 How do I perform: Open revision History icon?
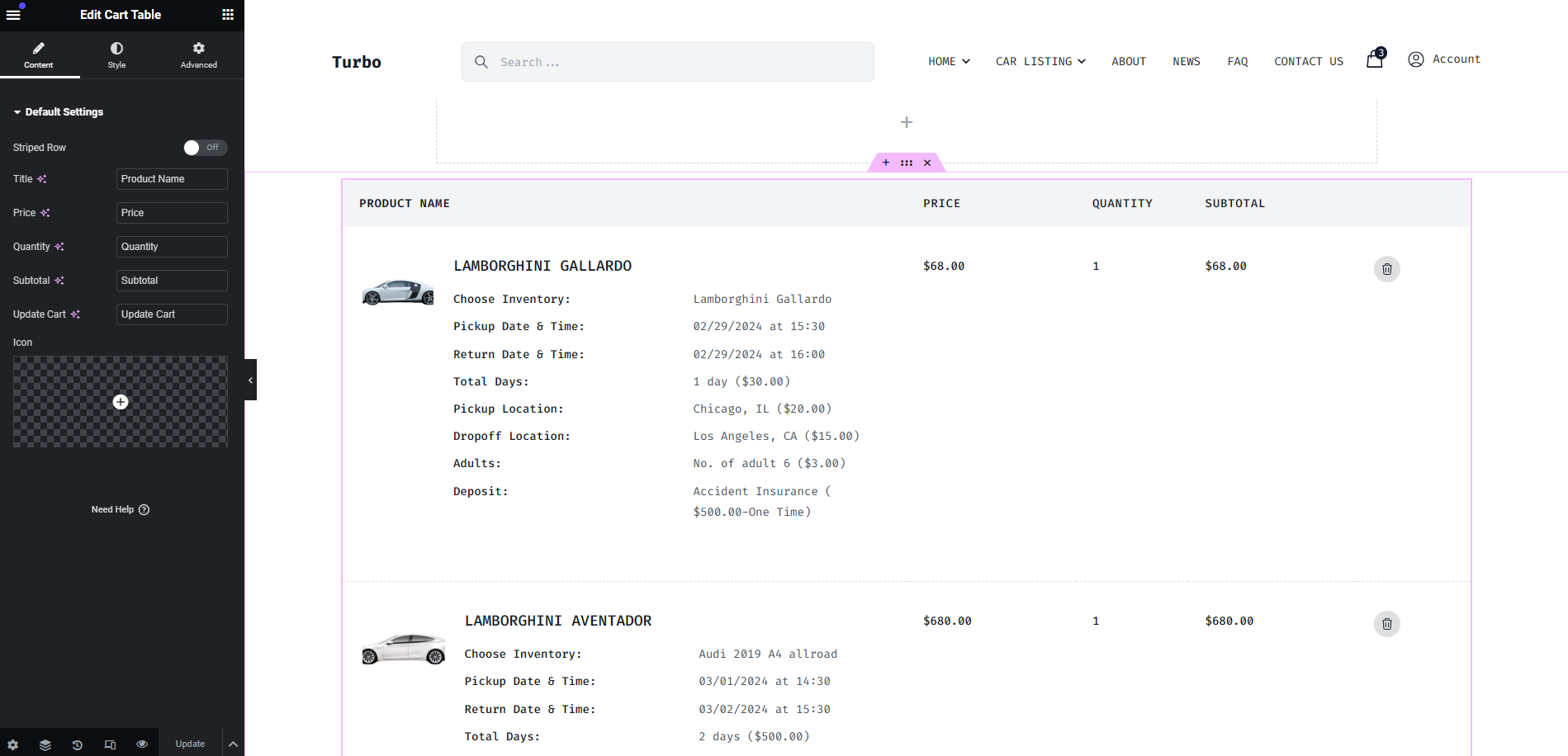click(x=78, y=744)
